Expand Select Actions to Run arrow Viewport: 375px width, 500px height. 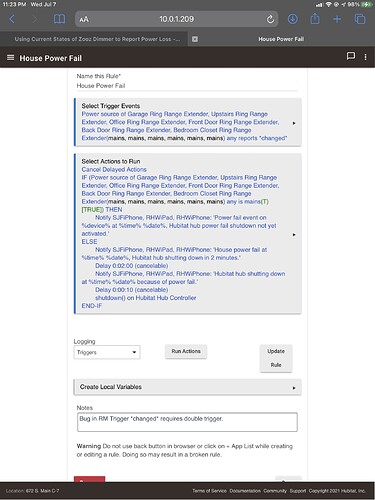[x=294, y=235]
